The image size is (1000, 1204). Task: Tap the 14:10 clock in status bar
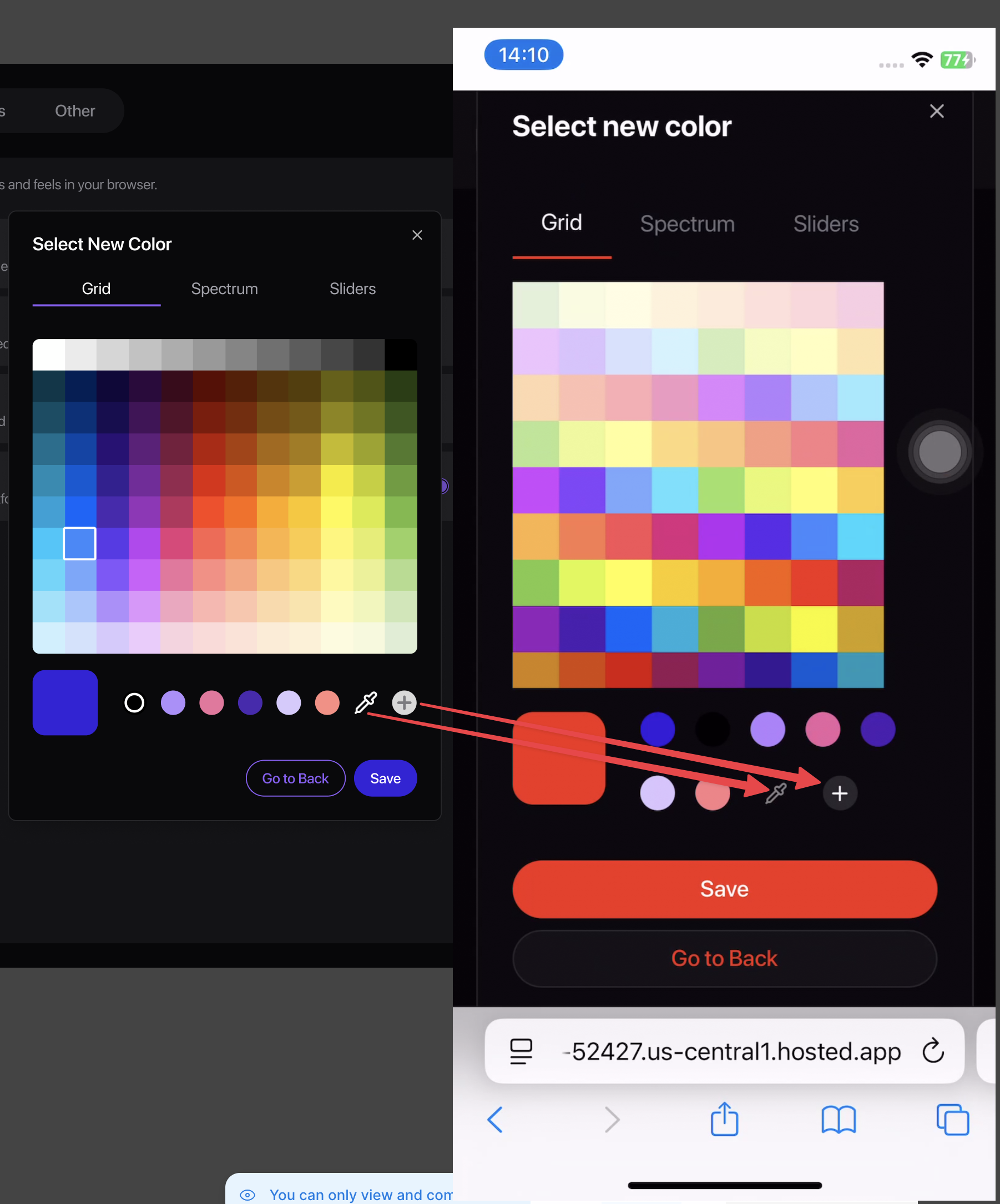coord(523,55)
